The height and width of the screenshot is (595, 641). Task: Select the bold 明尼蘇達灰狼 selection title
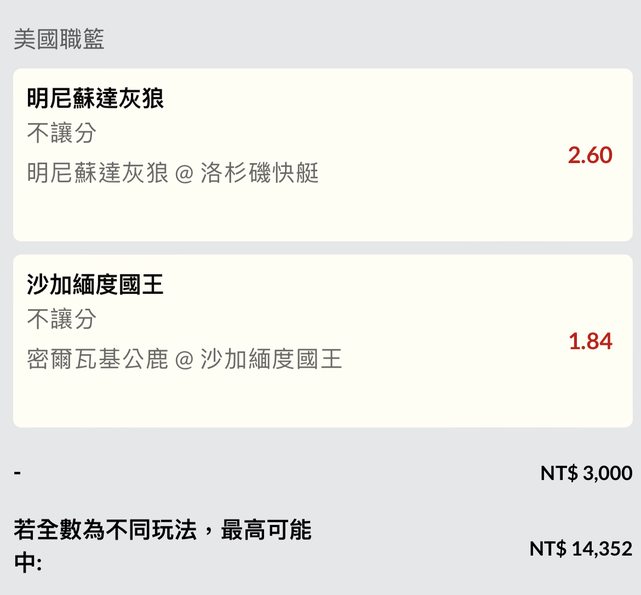95,98
